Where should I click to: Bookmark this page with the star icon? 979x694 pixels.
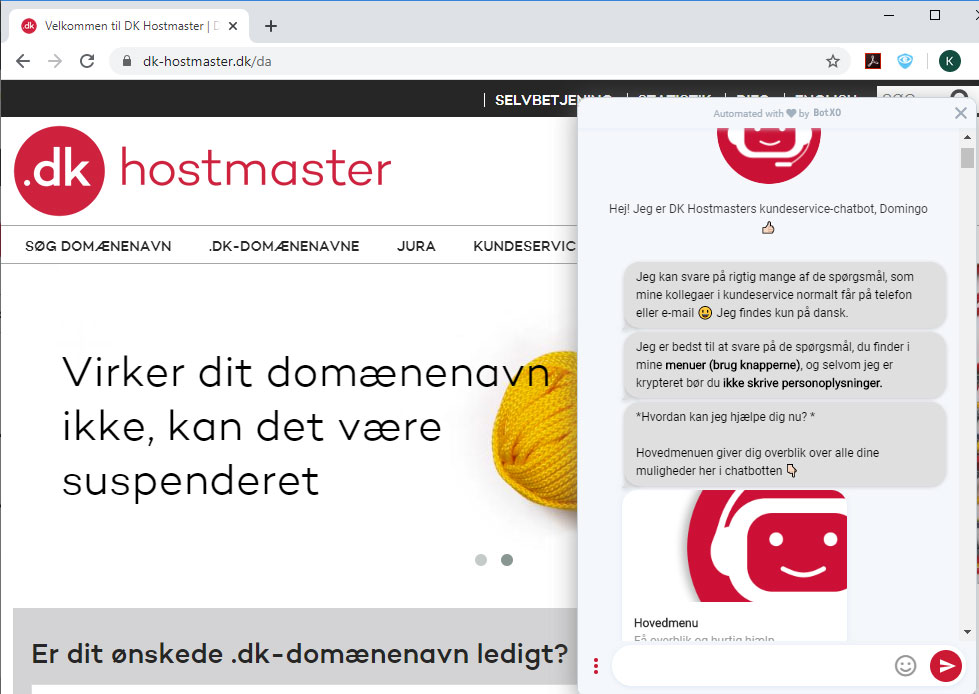[833, 61]
